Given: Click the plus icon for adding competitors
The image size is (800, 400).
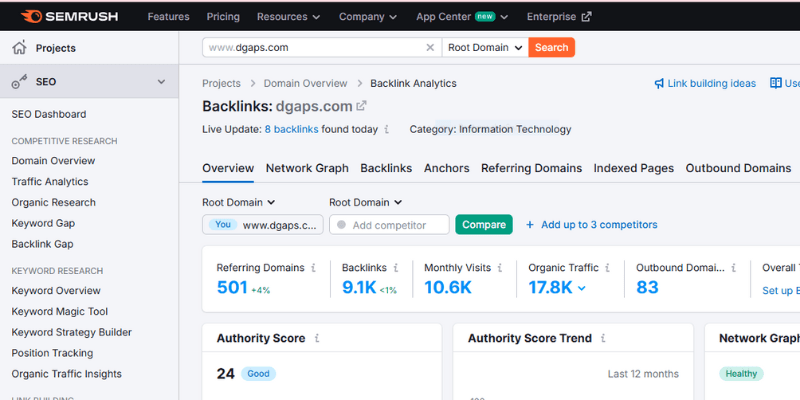Looking at the screenshot, I should pos(530,224).
